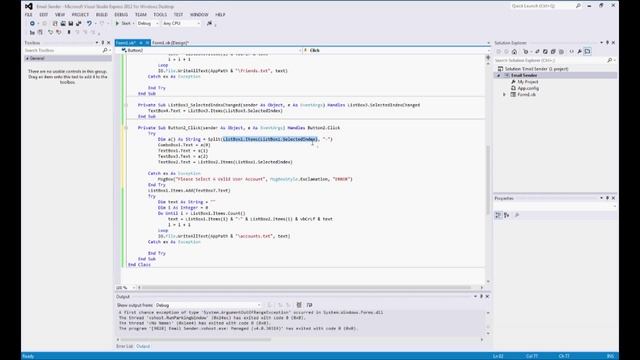Image resolution: width=640 pixels, height=360 pixels.
Task: Open the Any CPU platform dropdown
Action: [181, 24]
